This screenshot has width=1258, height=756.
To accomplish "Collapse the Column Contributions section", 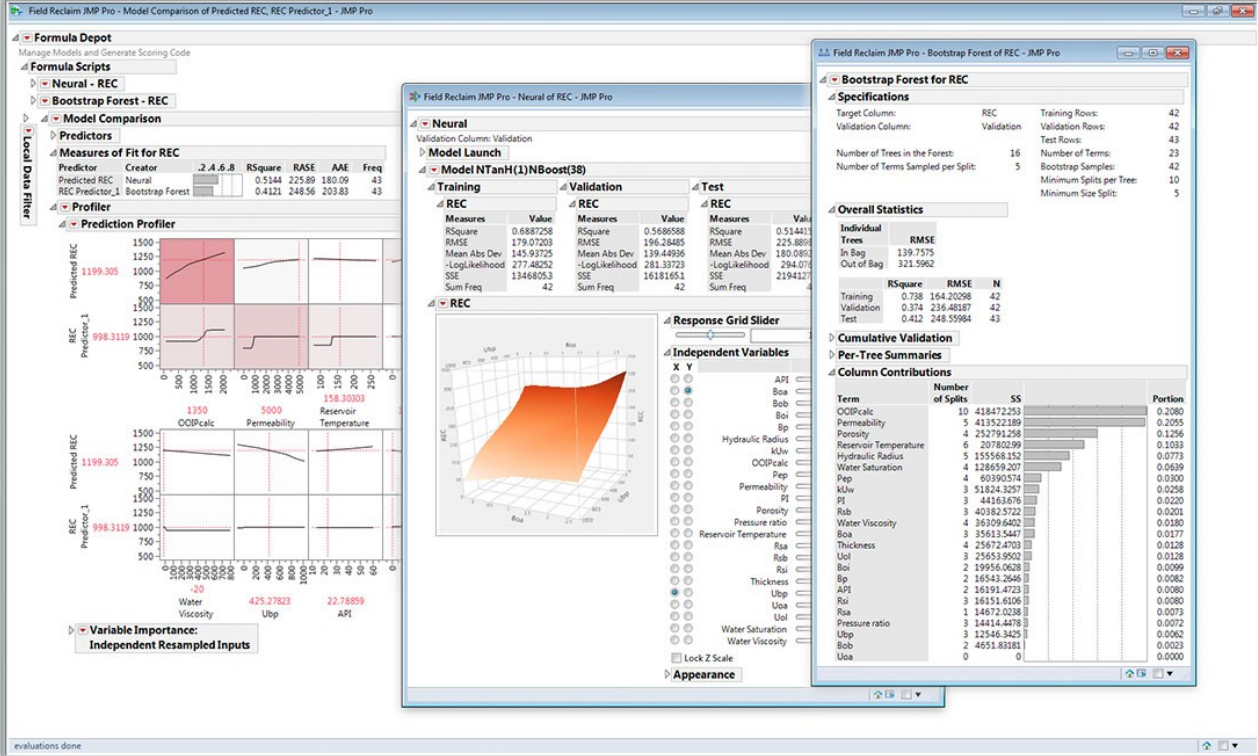I will pos(831,372).
